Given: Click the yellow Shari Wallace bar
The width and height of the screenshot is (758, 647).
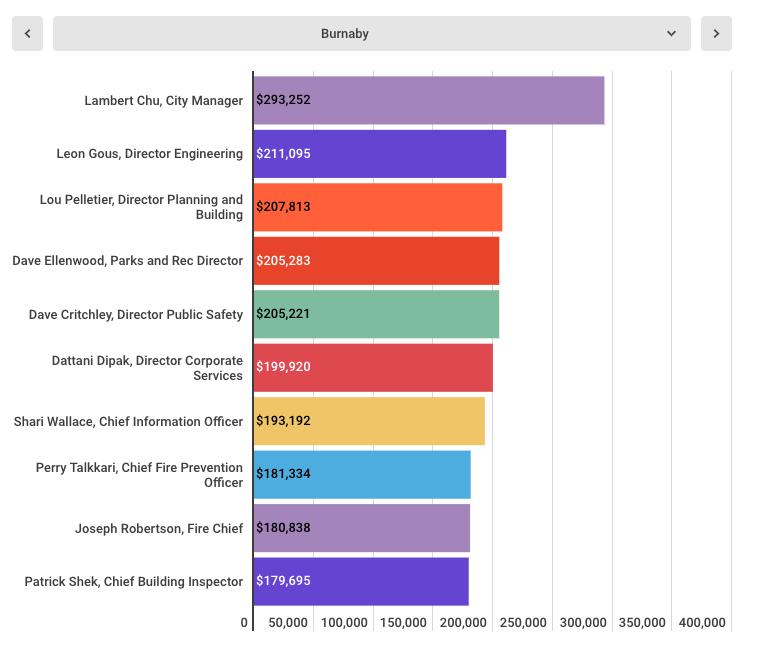Looking at the screenshot, I should (369, 421).
